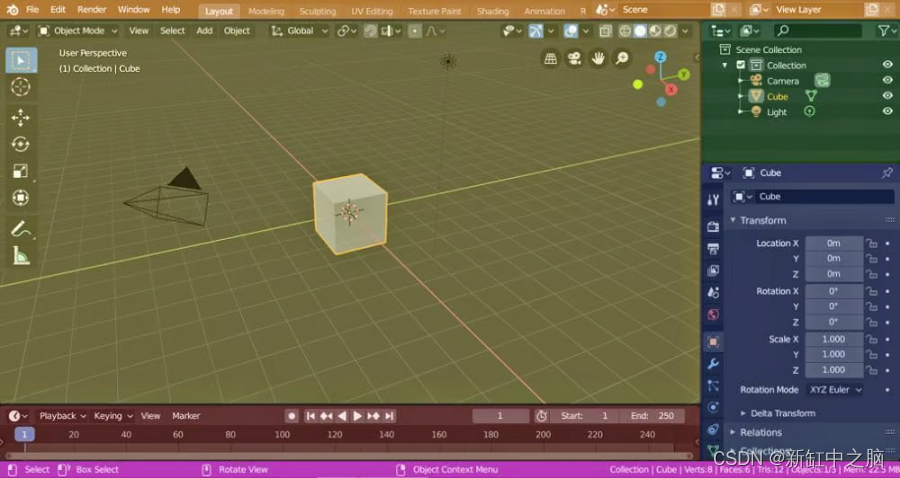Screen dimensions: 900x478
Task: Select the Measure tool
Action: [21, 256]
